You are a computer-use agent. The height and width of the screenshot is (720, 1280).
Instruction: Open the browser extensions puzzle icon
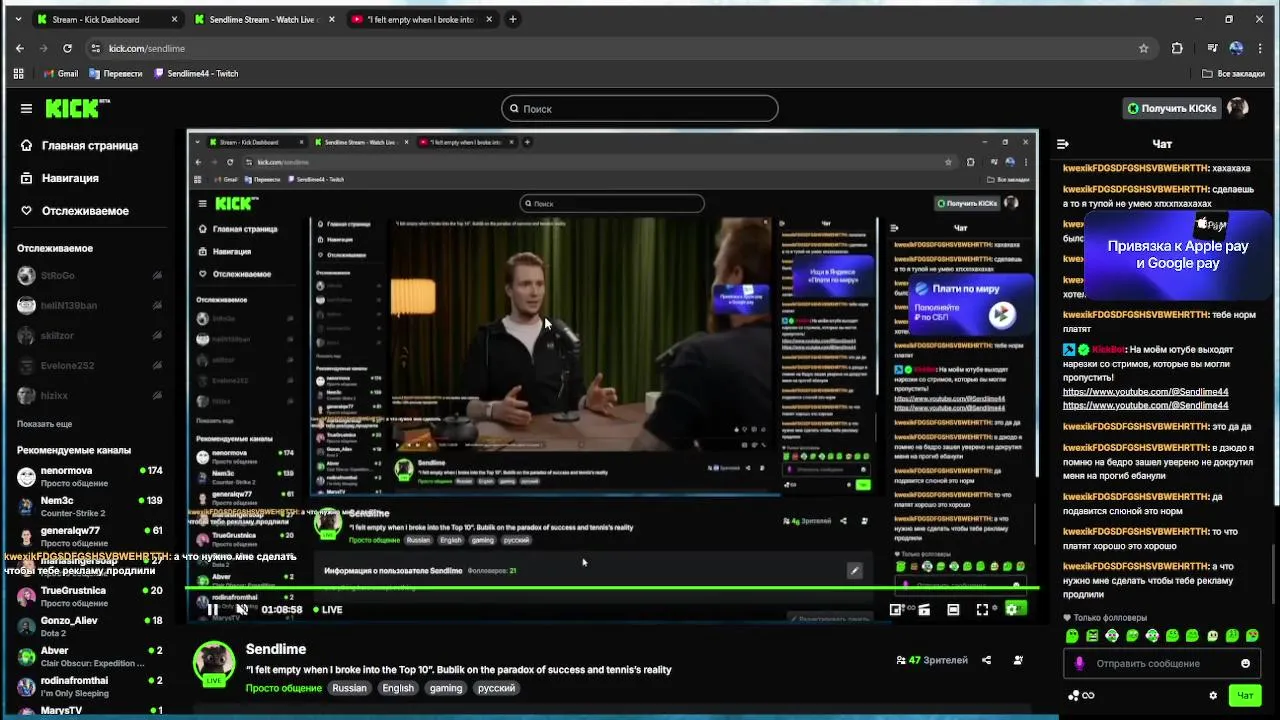click(x=1177, y=48)
